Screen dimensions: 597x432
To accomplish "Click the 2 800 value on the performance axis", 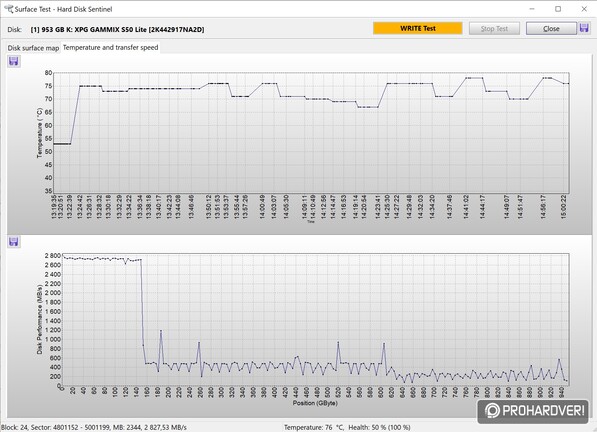I will click(53, 255).
